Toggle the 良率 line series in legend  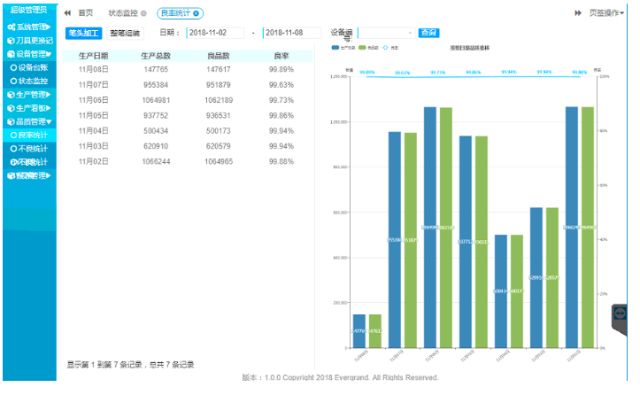point(390,48)
